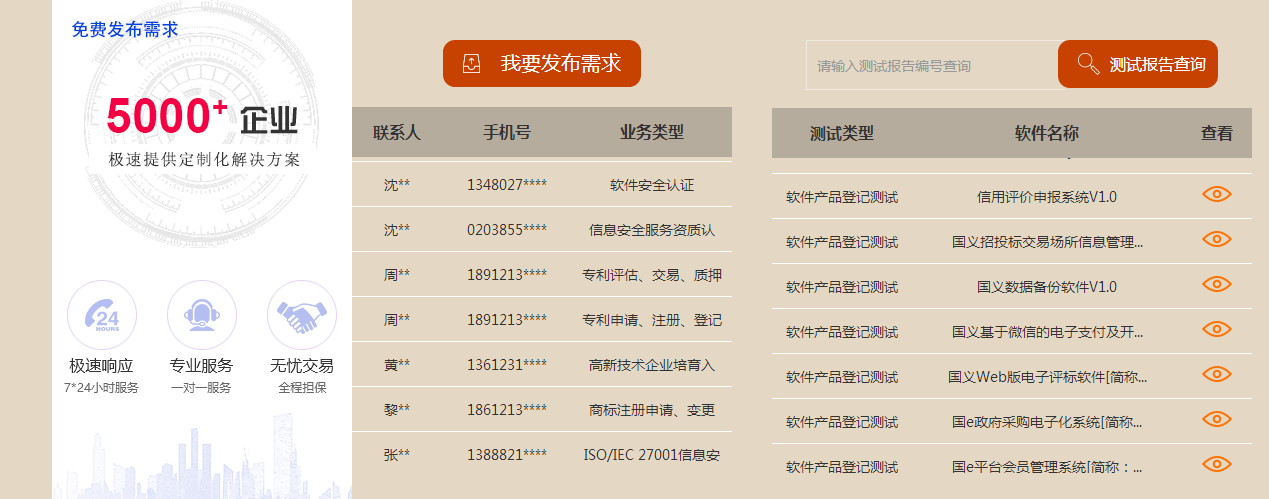Click the upload icon on 我要发布需求 button
This screenshot has width=1269, height=499.
(x=472, y=64)
